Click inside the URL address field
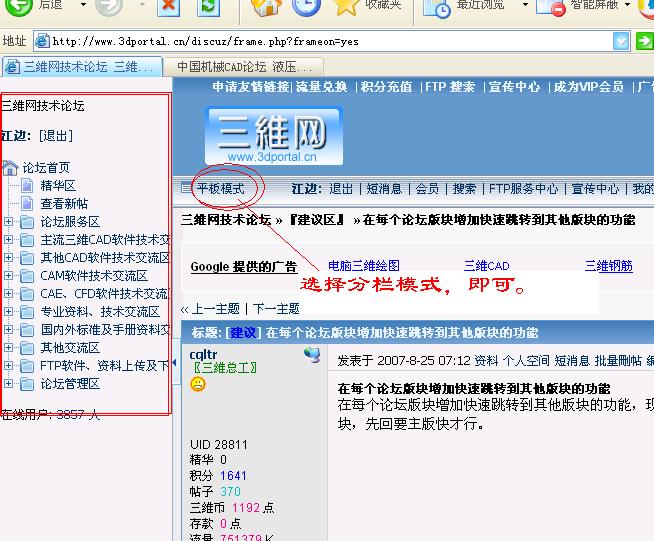The width and height of the screenshot is (654, 541). (x=332, y=41)
